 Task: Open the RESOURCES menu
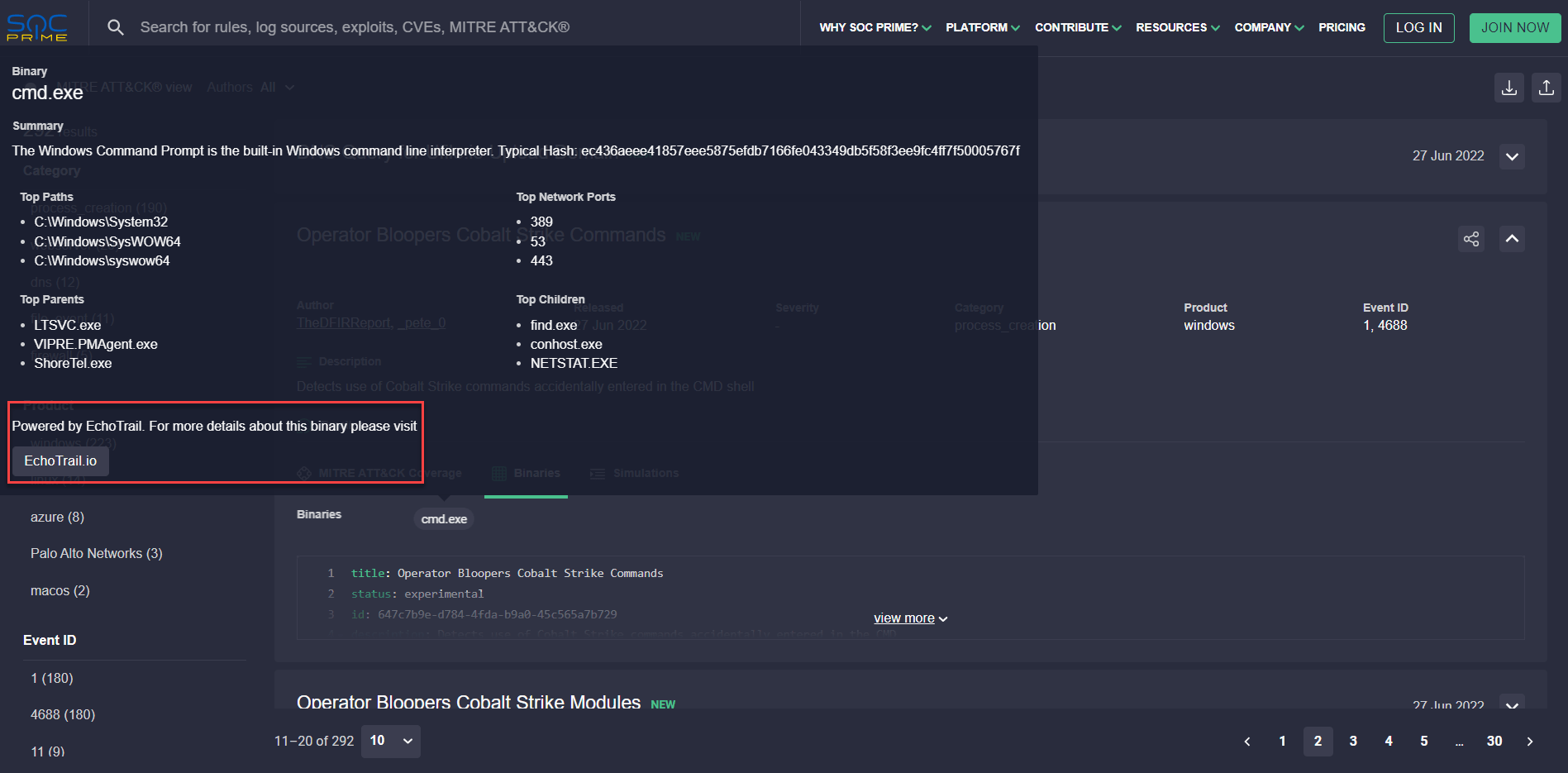point(1178,27)
